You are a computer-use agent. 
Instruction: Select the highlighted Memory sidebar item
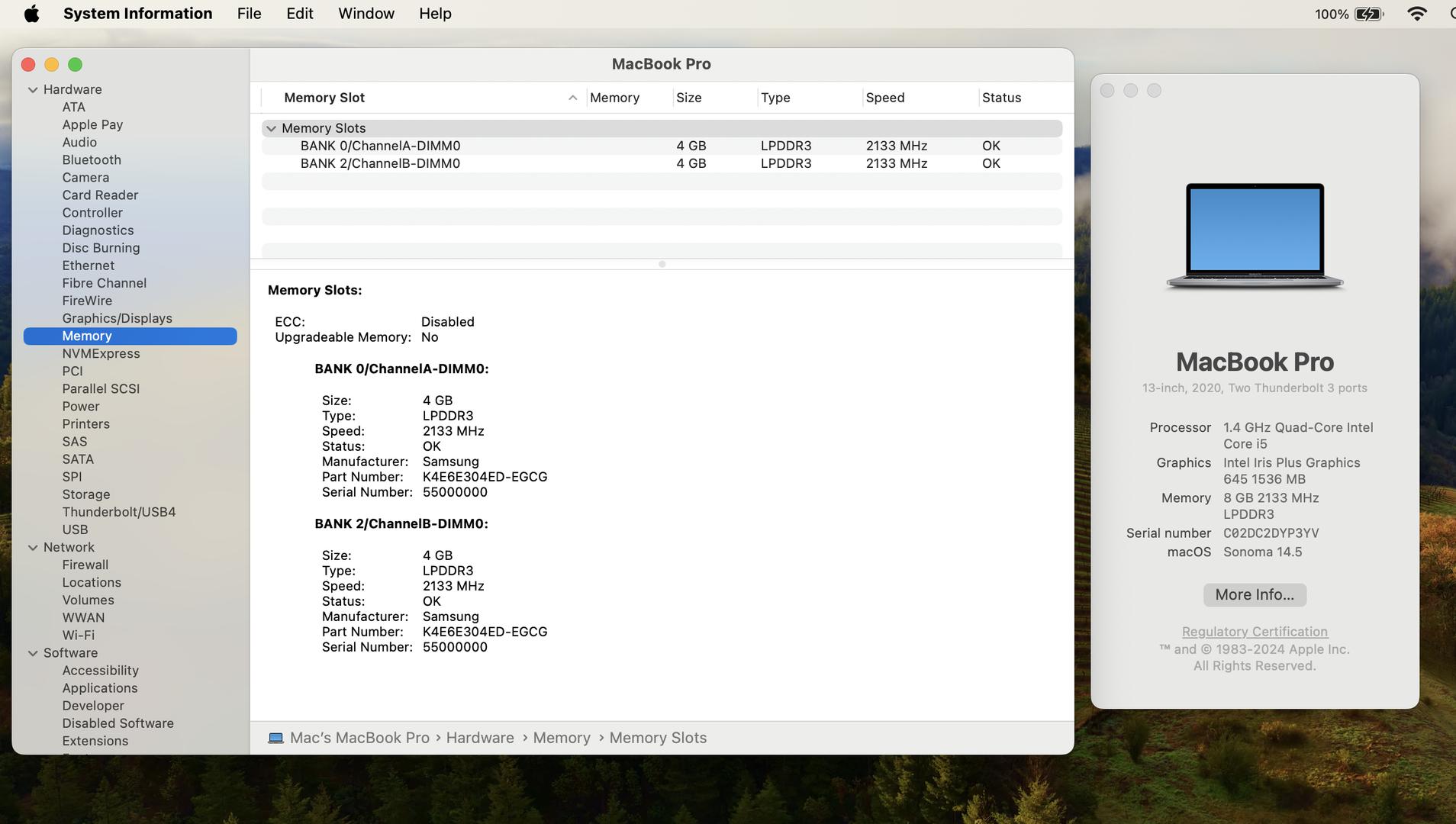[x=130, y=336]
